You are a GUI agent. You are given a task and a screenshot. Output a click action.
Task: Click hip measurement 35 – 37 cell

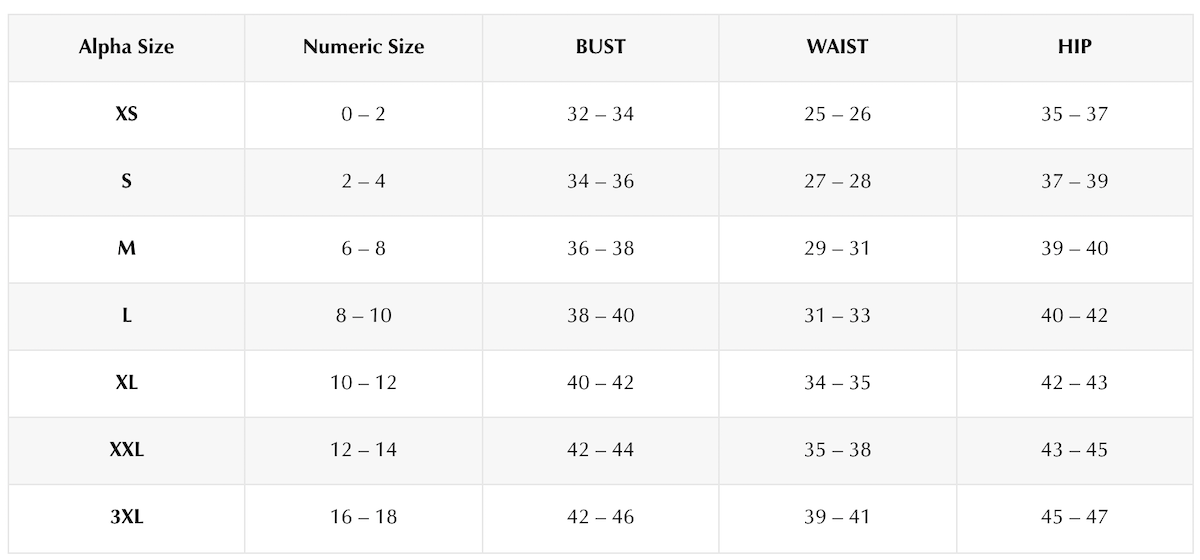pos(1074,114)
